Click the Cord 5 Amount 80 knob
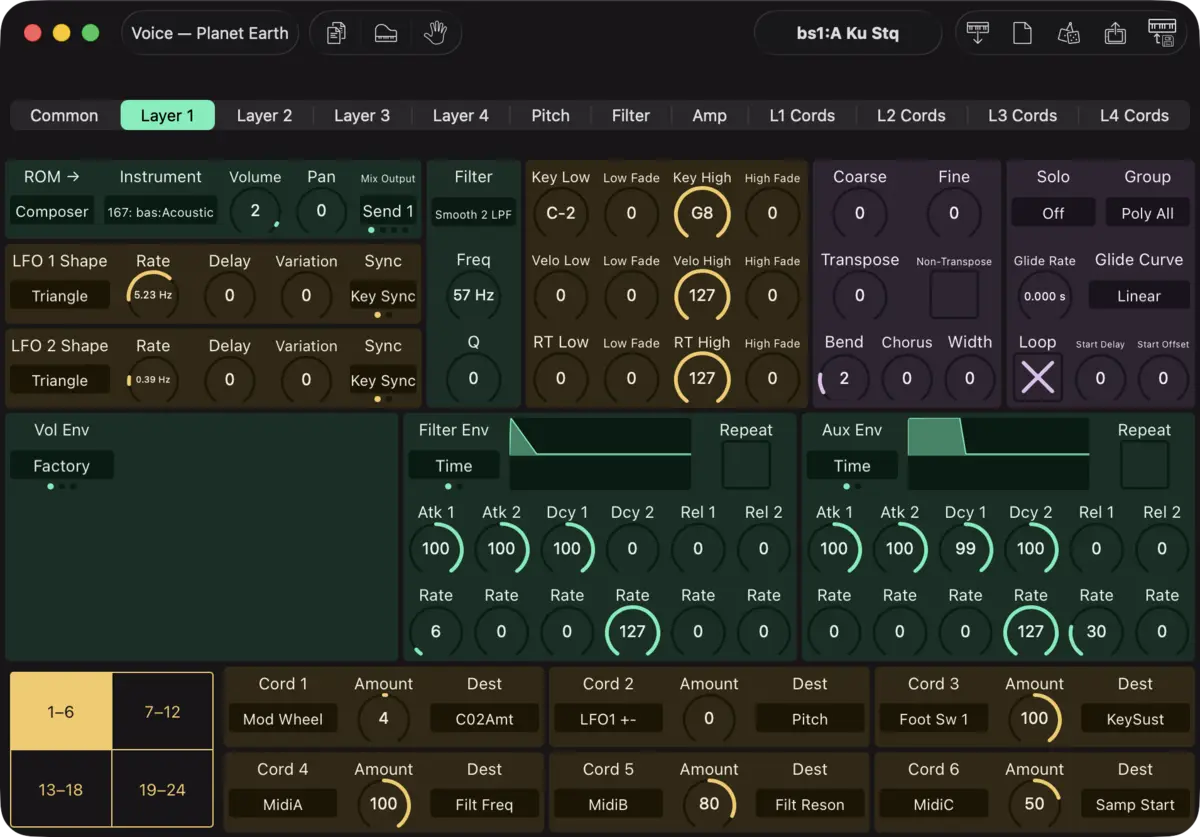The width and height of the screenshot is (1200, 837). pos(709,803)
